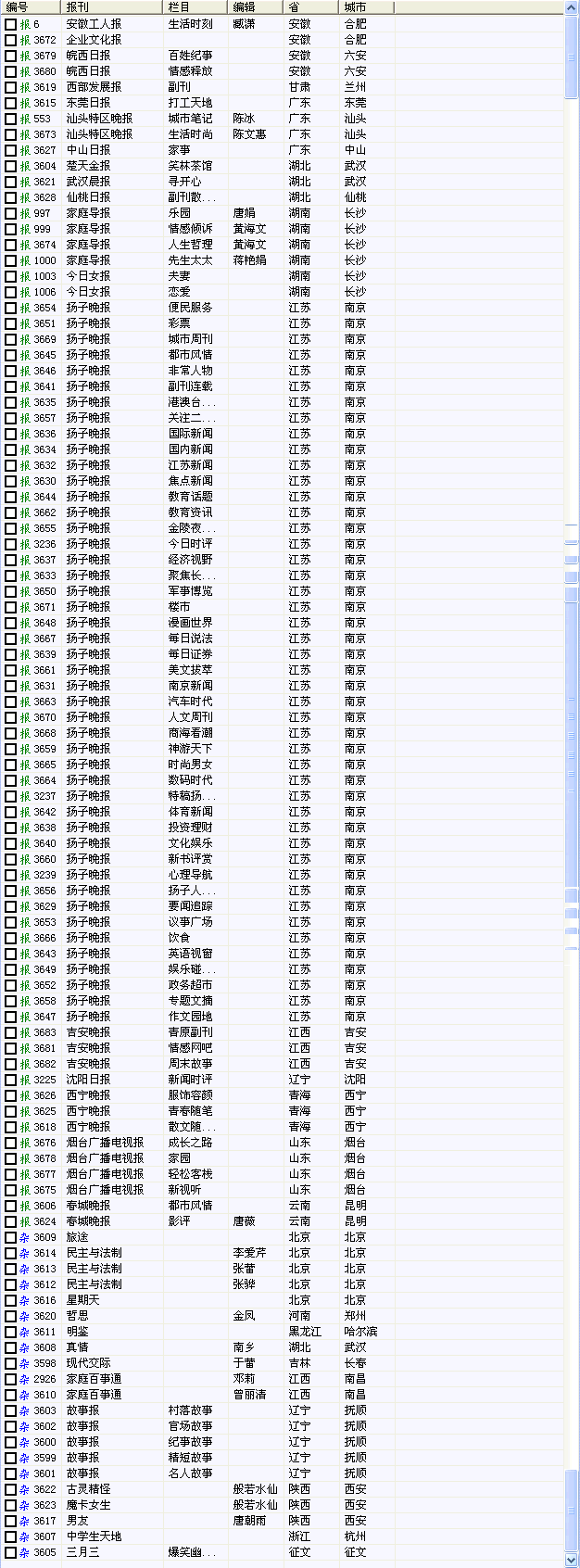Select the city cell 哈尔滨
This screenshot has width=580, height=1568.
[360, 1332]
